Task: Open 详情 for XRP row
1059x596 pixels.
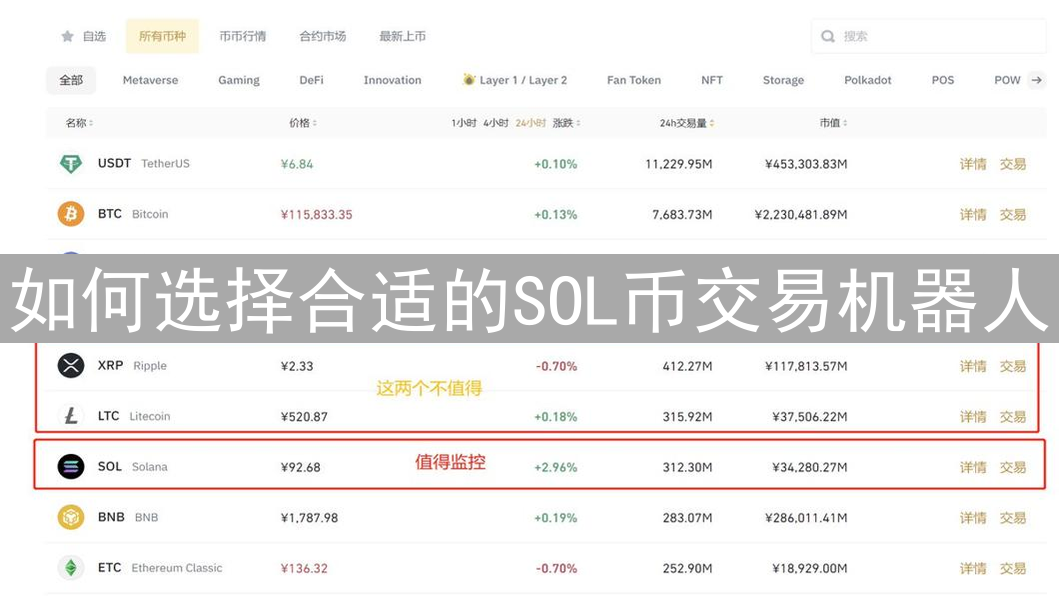Action: tap(973, 366)
